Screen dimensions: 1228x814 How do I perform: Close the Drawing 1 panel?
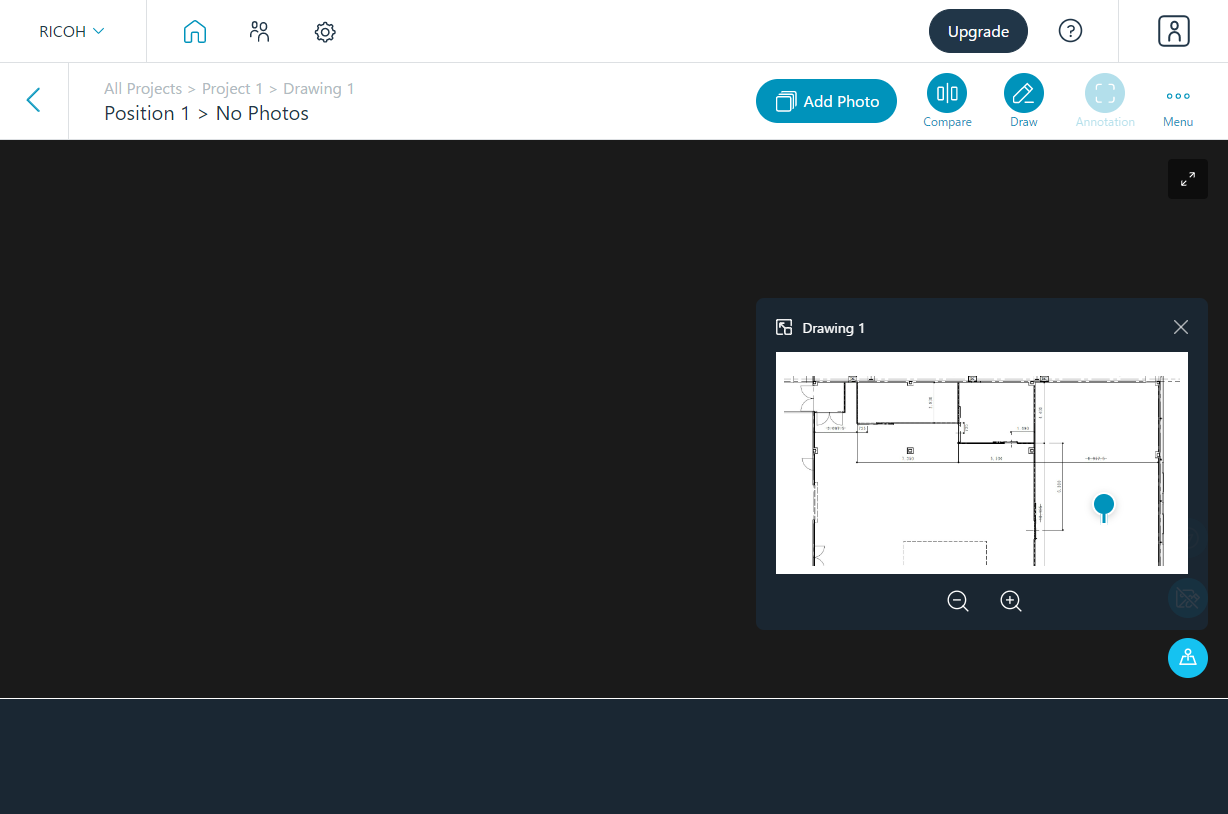[1181, 327]
